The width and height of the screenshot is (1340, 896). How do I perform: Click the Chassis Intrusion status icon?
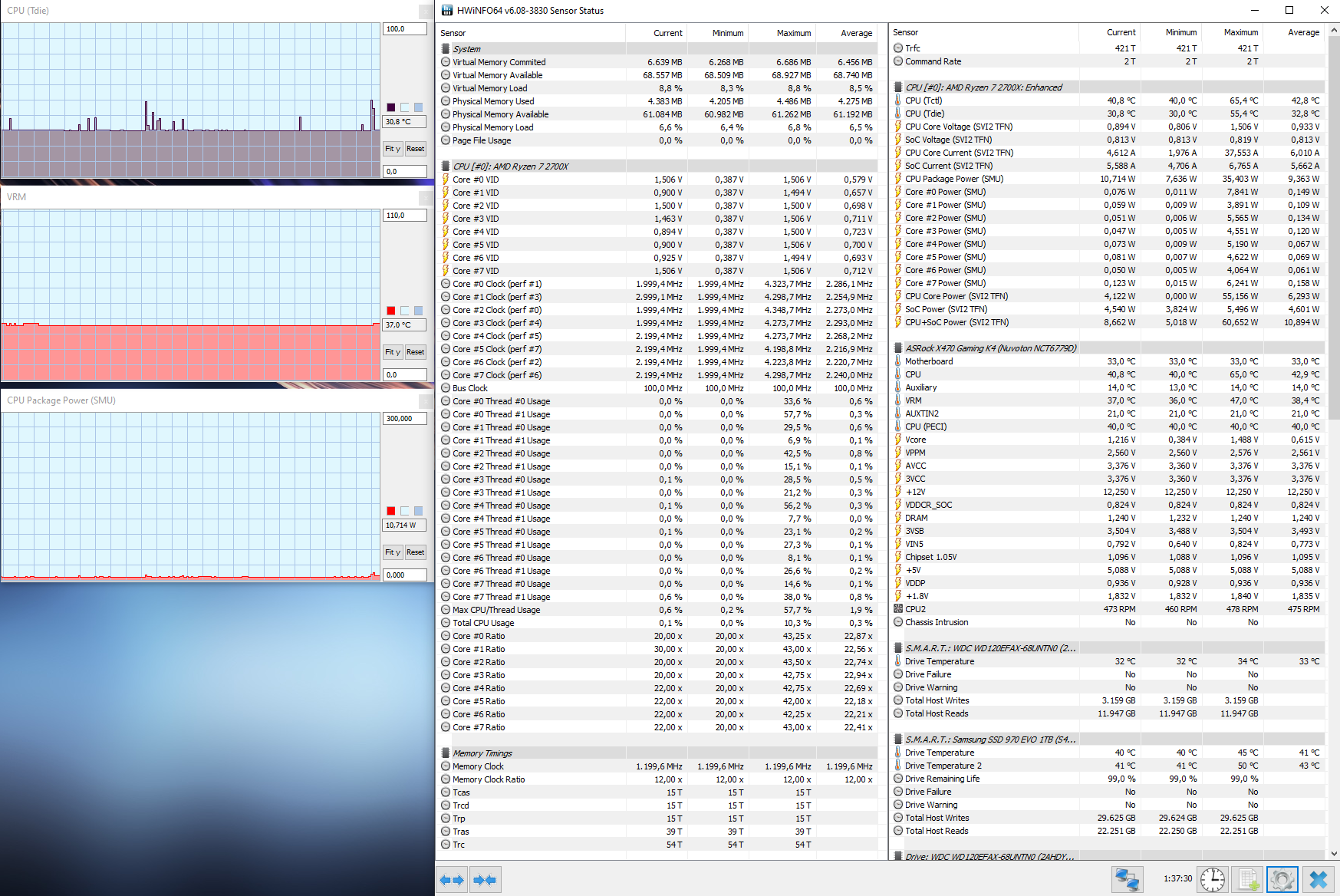[x=898, y=622]
